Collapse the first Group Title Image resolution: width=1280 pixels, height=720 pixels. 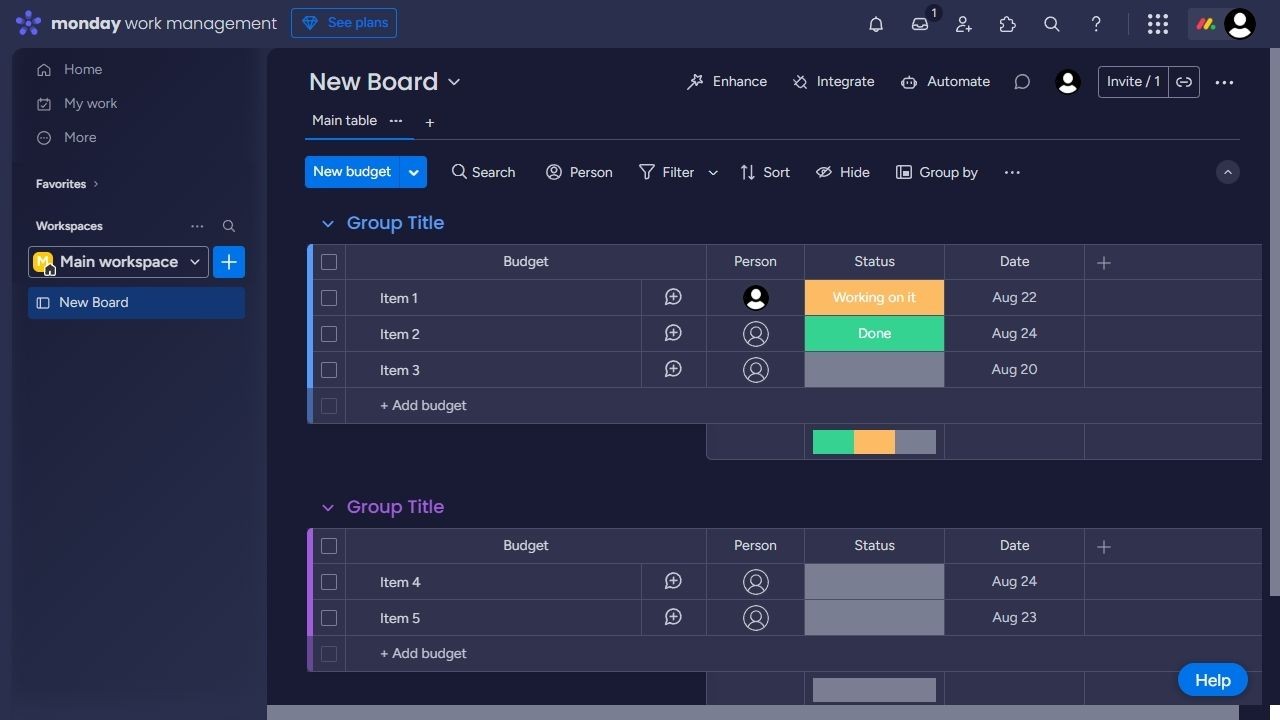(328, 223)
